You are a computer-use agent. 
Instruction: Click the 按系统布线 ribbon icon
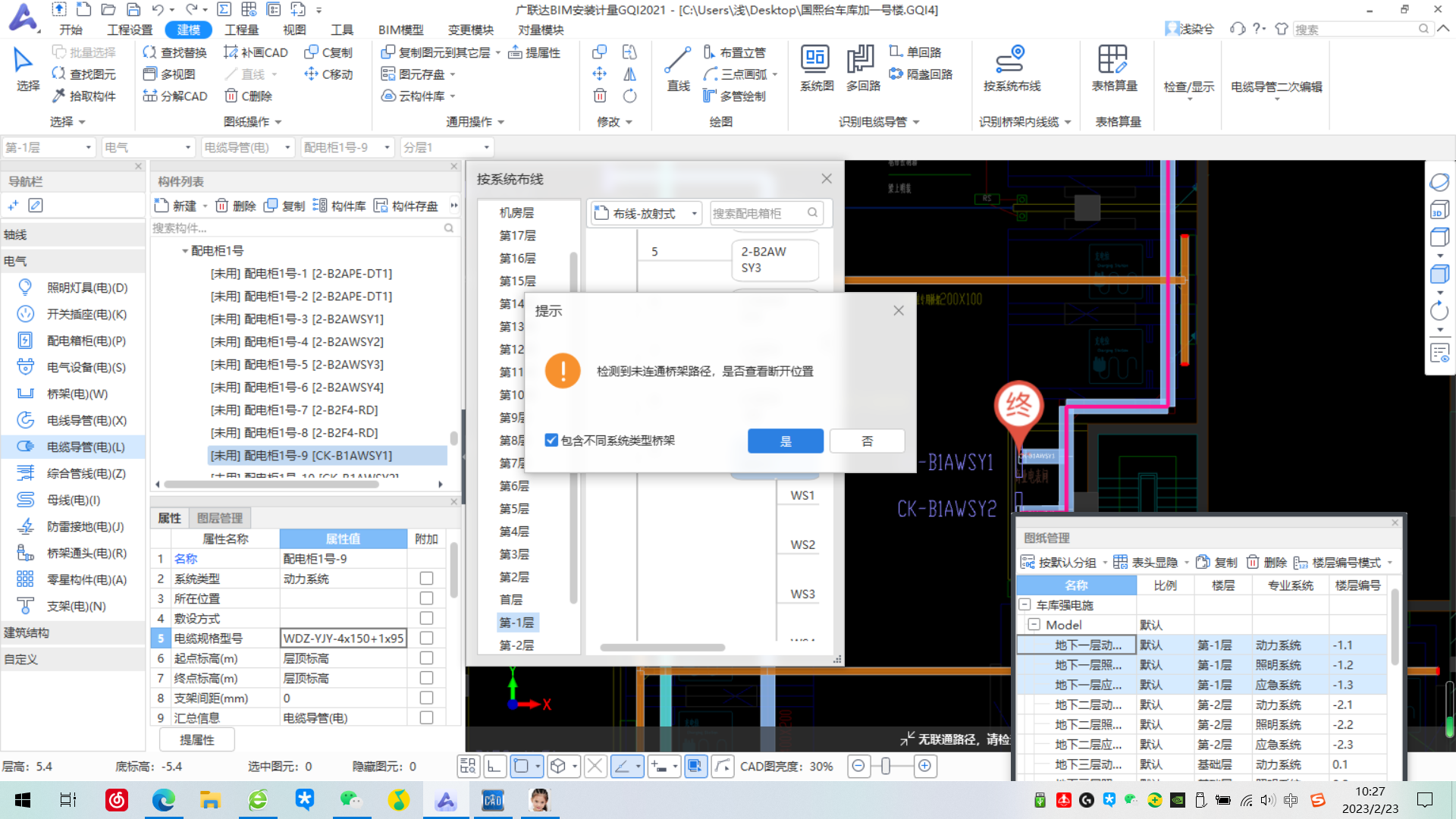(1012, 68)
